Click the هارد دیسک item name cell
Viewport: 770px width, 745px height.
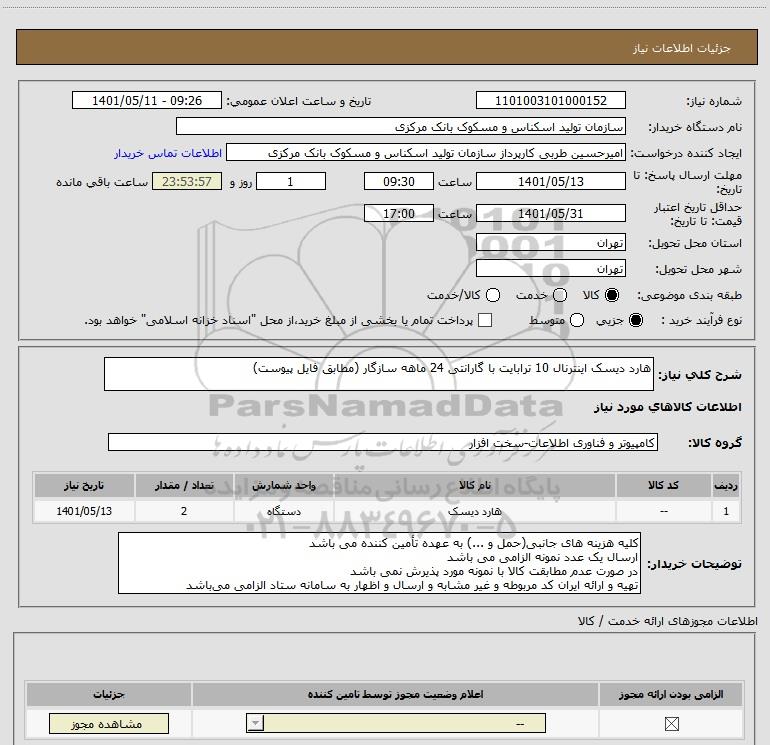474,511
